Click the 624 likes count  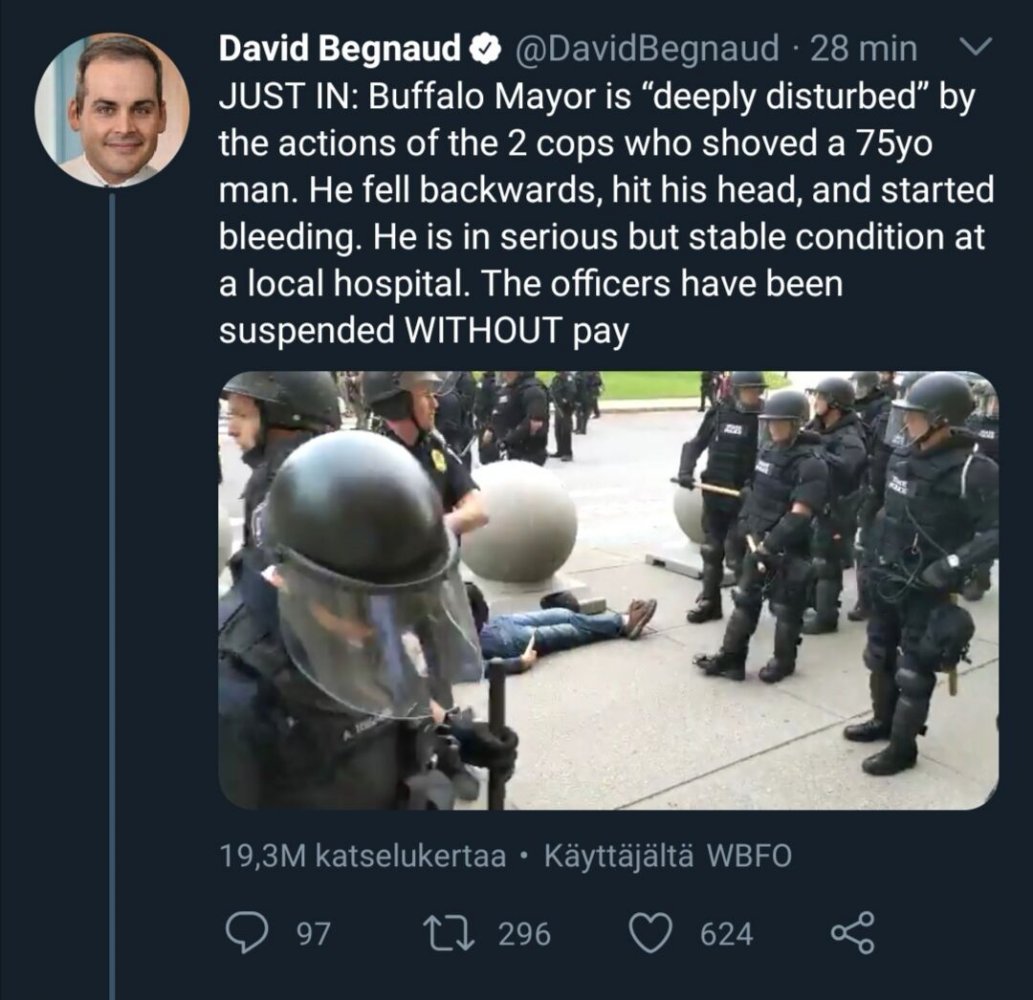(726, 934)
